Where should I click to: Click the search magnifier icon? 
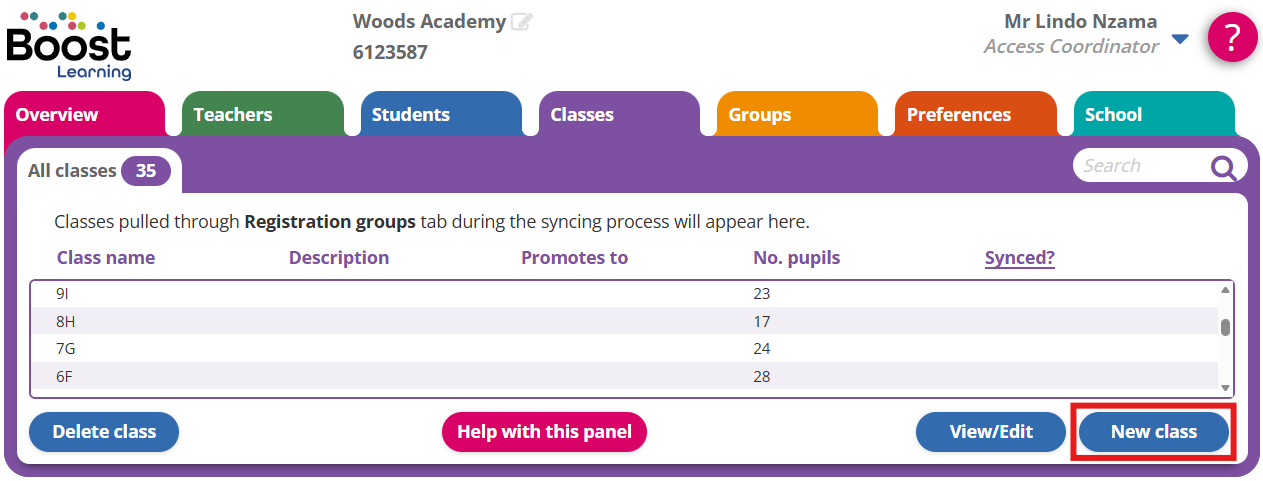click(x=1223, y=167)
